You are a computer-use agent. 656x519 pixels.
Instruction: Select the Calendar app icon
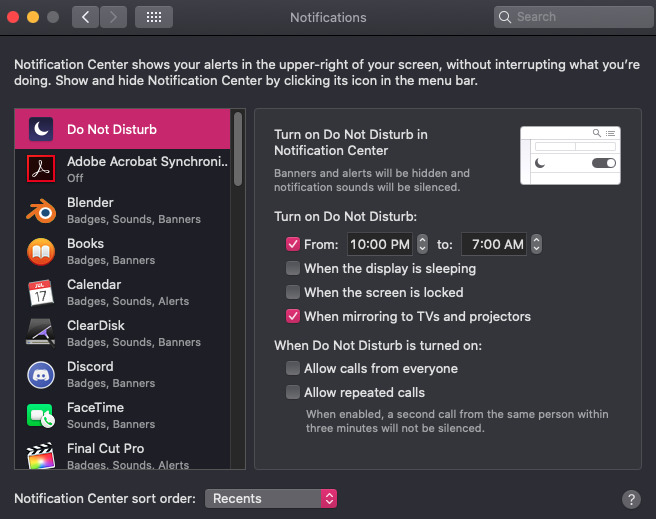[x=41, y=293]
